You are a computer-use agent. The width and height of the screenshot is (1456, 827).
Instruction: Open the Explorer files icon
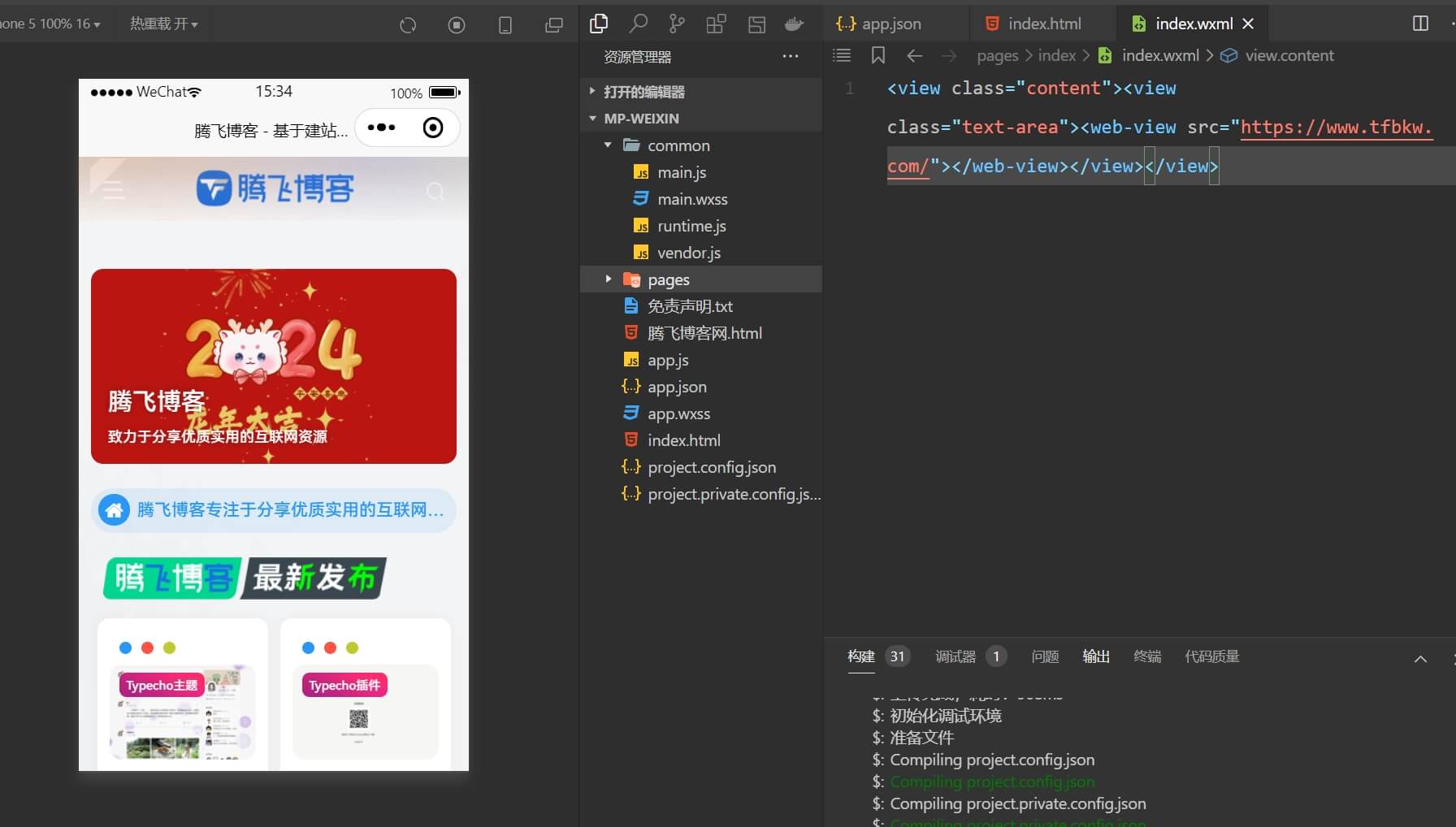(x=599, y=24)
